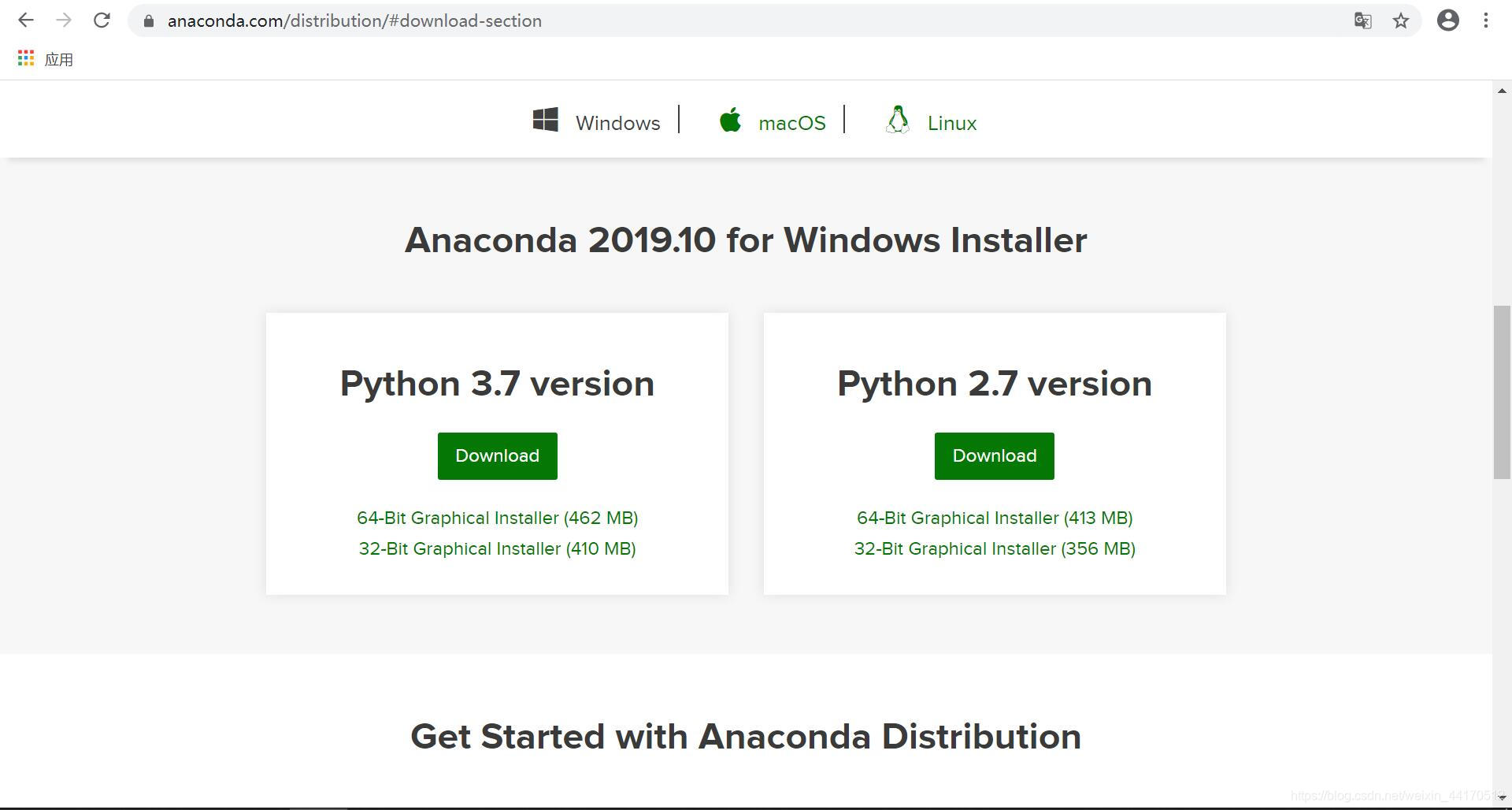Open the 应用 bookmarks bar label
Screen dimensions: 1512x810
[x=58, y=59]
